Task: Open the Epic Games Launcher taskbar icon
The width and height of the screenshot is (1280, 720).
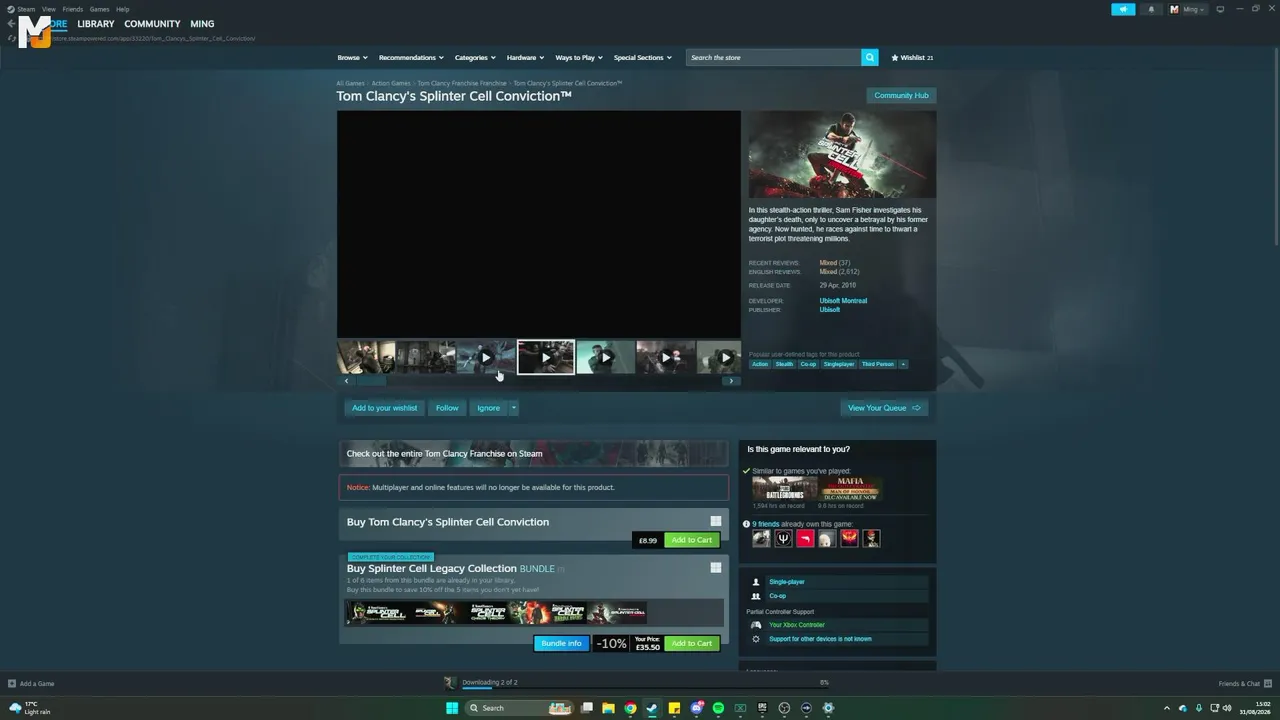Action: click(762, 708)
